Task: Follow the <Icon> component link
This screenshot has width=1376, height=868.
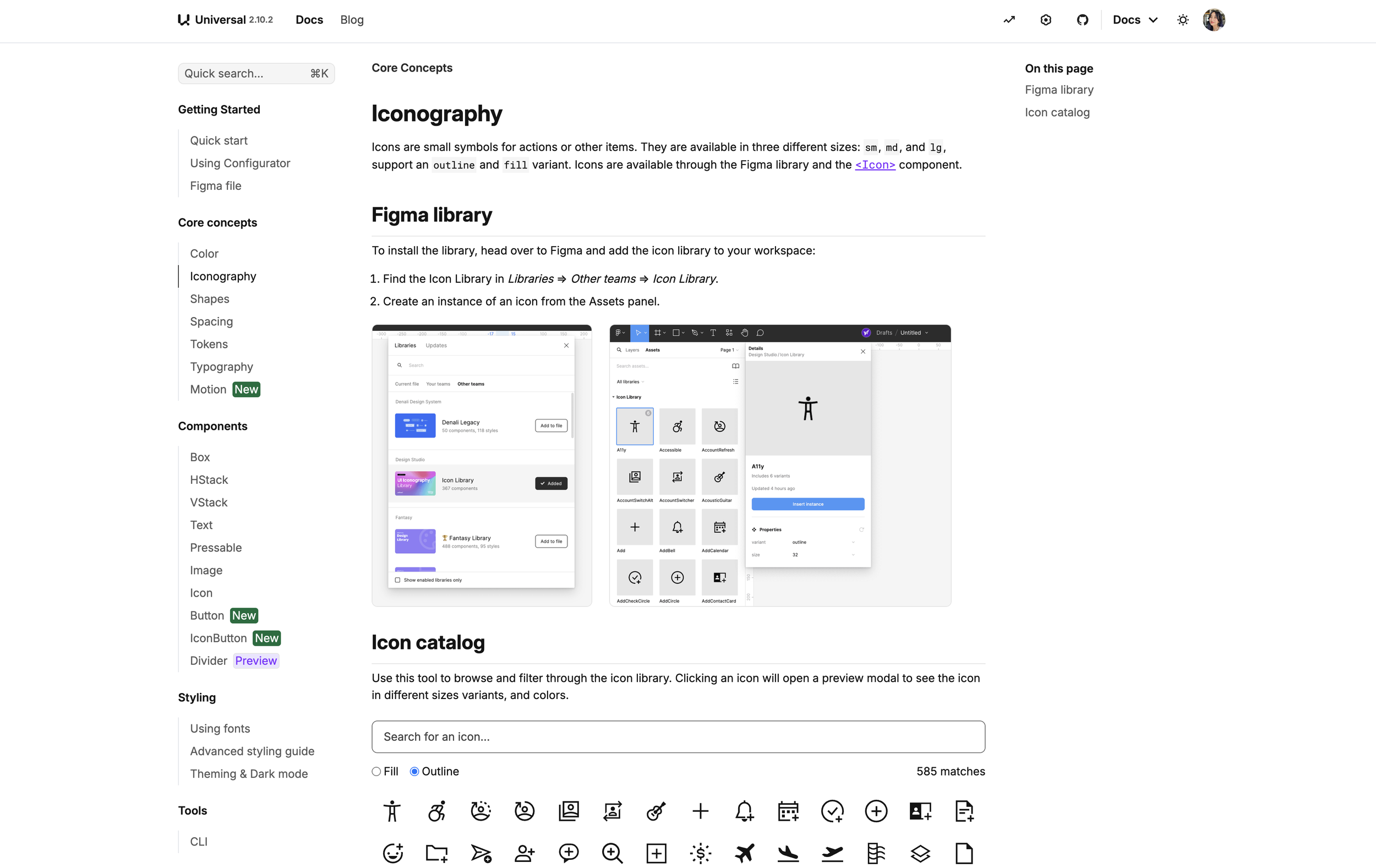Action: click(875, 165)
